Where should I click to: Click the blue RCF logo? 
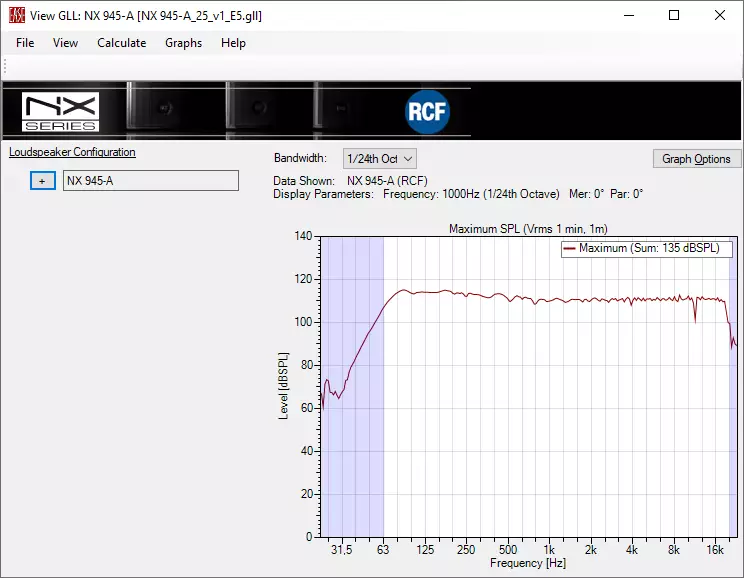pos(428,112)
